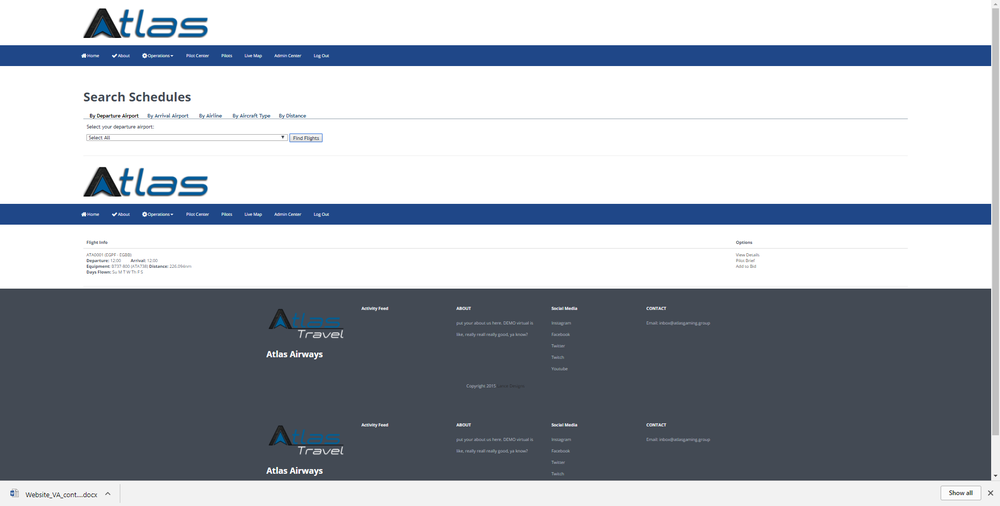Open Live Map in the top navigation bar
This screenshot has width=1000, height=506.
(x=253, y=56)
